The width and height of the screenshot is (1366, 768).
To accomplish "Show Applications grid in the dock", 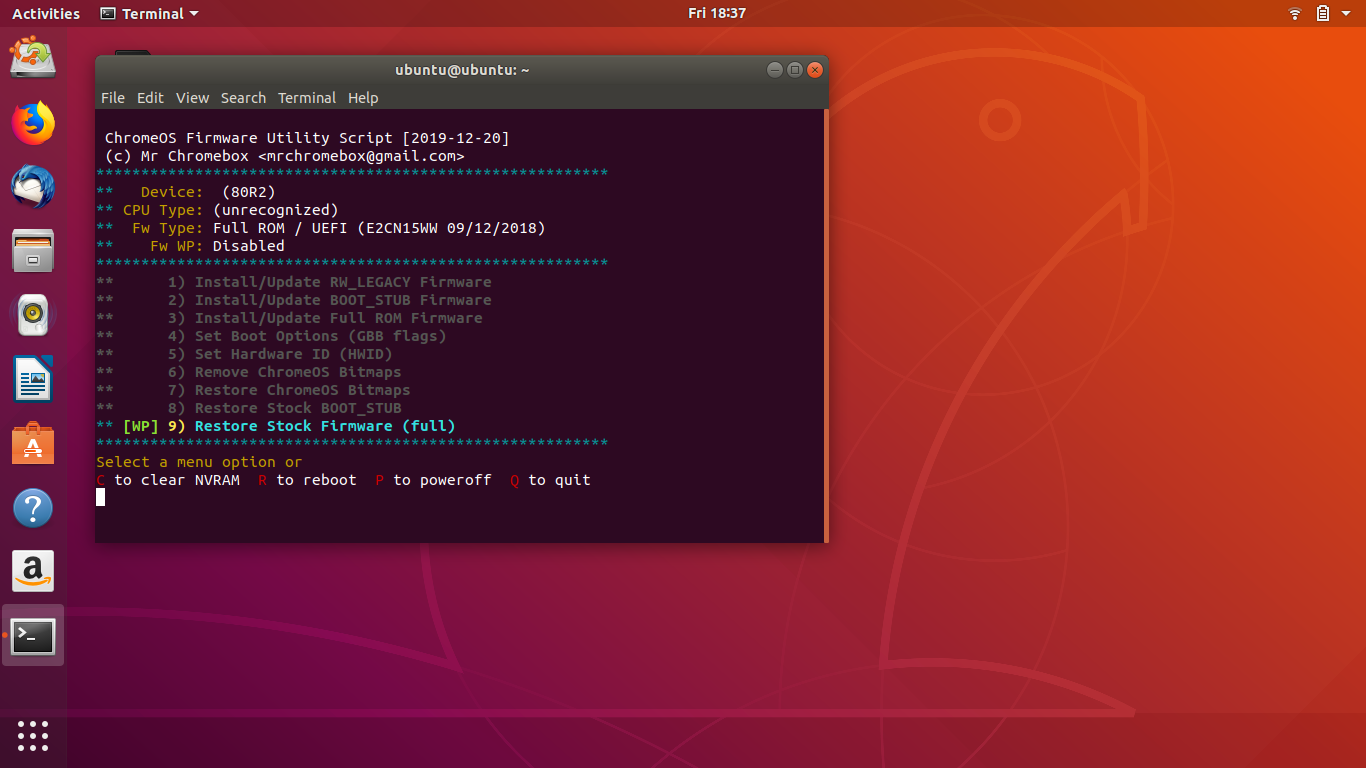I will coord(33,736).
